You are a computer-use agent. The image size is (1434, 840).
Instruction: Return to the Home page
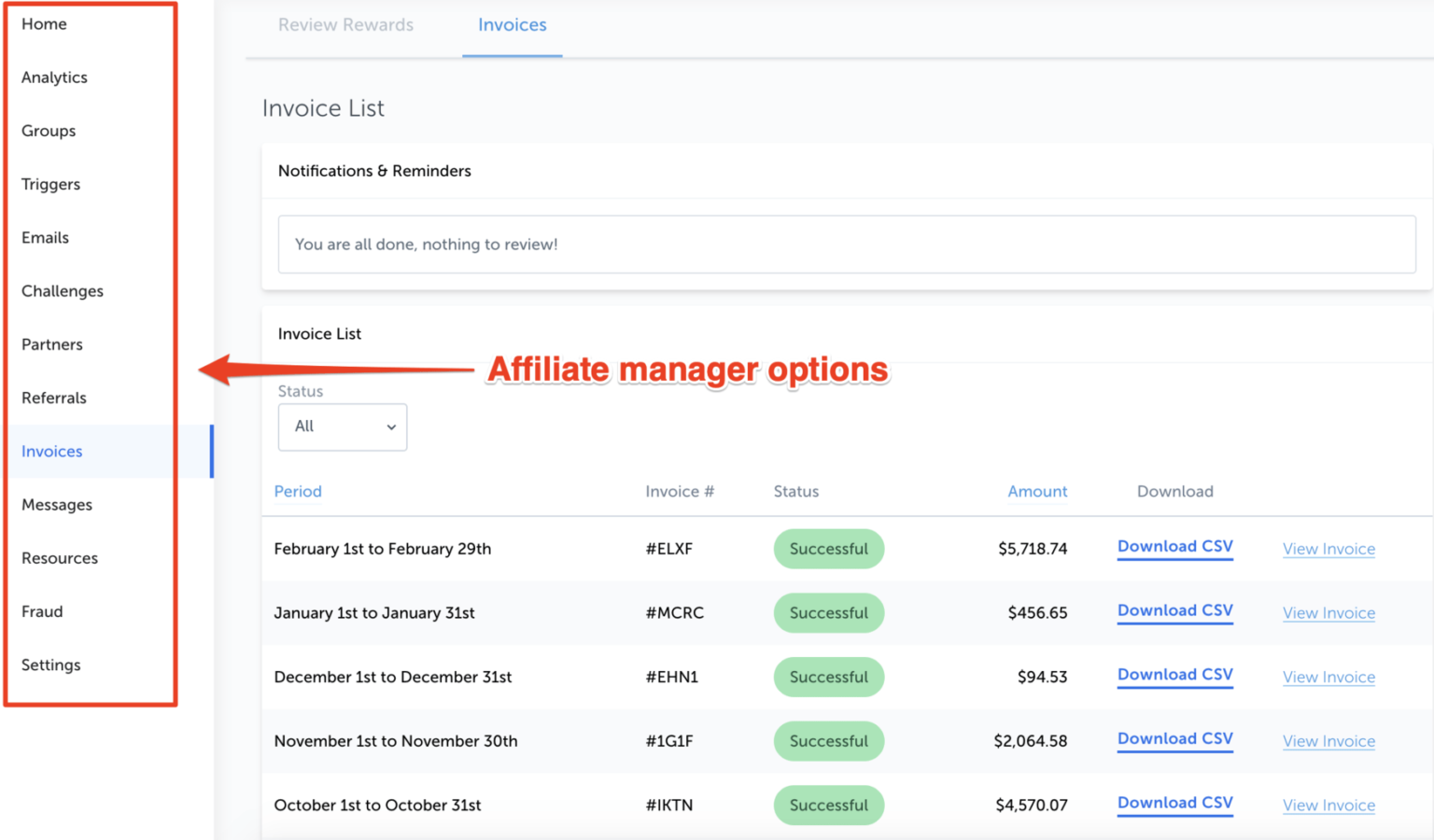point(44,24)
